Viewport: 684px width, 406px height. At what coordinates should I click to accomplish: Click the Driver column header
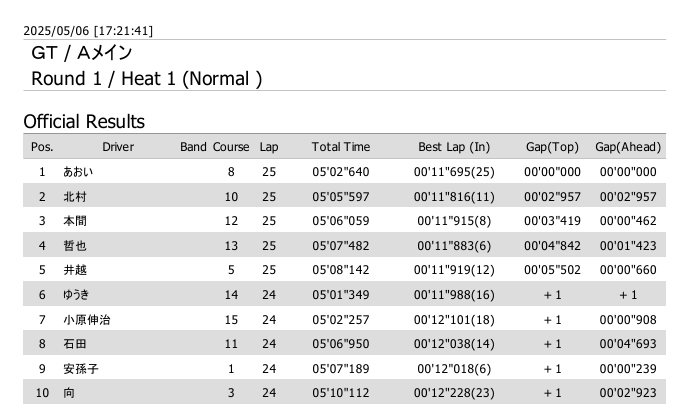tap(117, 147)
